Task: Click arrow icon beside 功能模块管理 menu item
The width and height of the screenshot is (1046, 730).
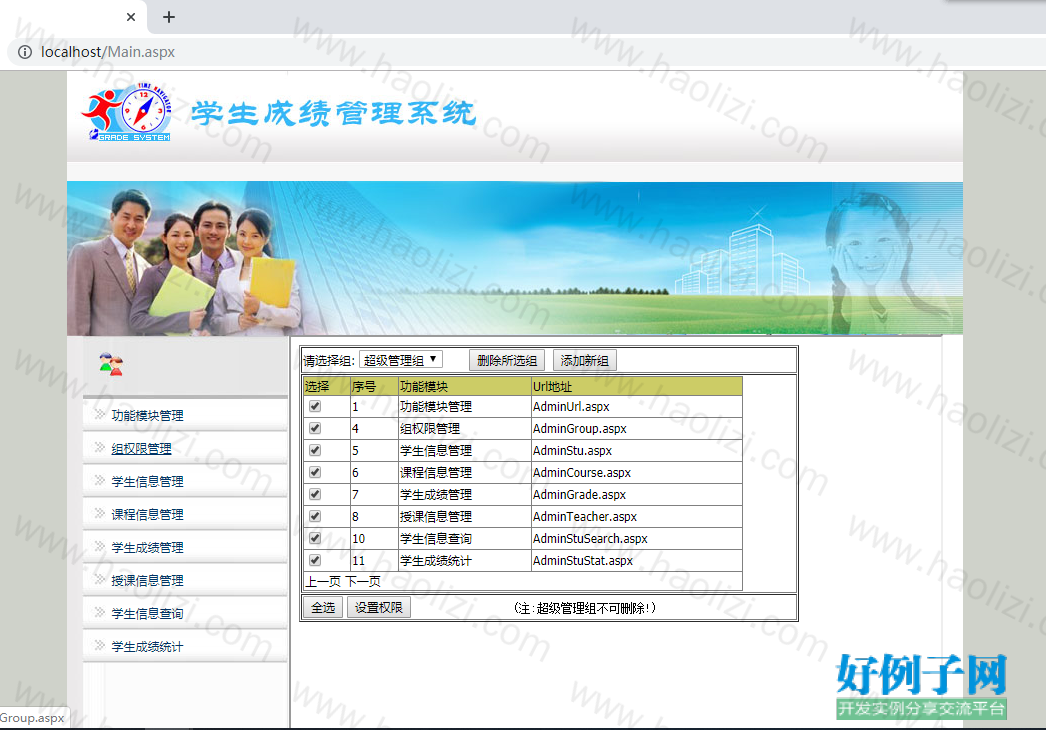Action: (99, 414)
